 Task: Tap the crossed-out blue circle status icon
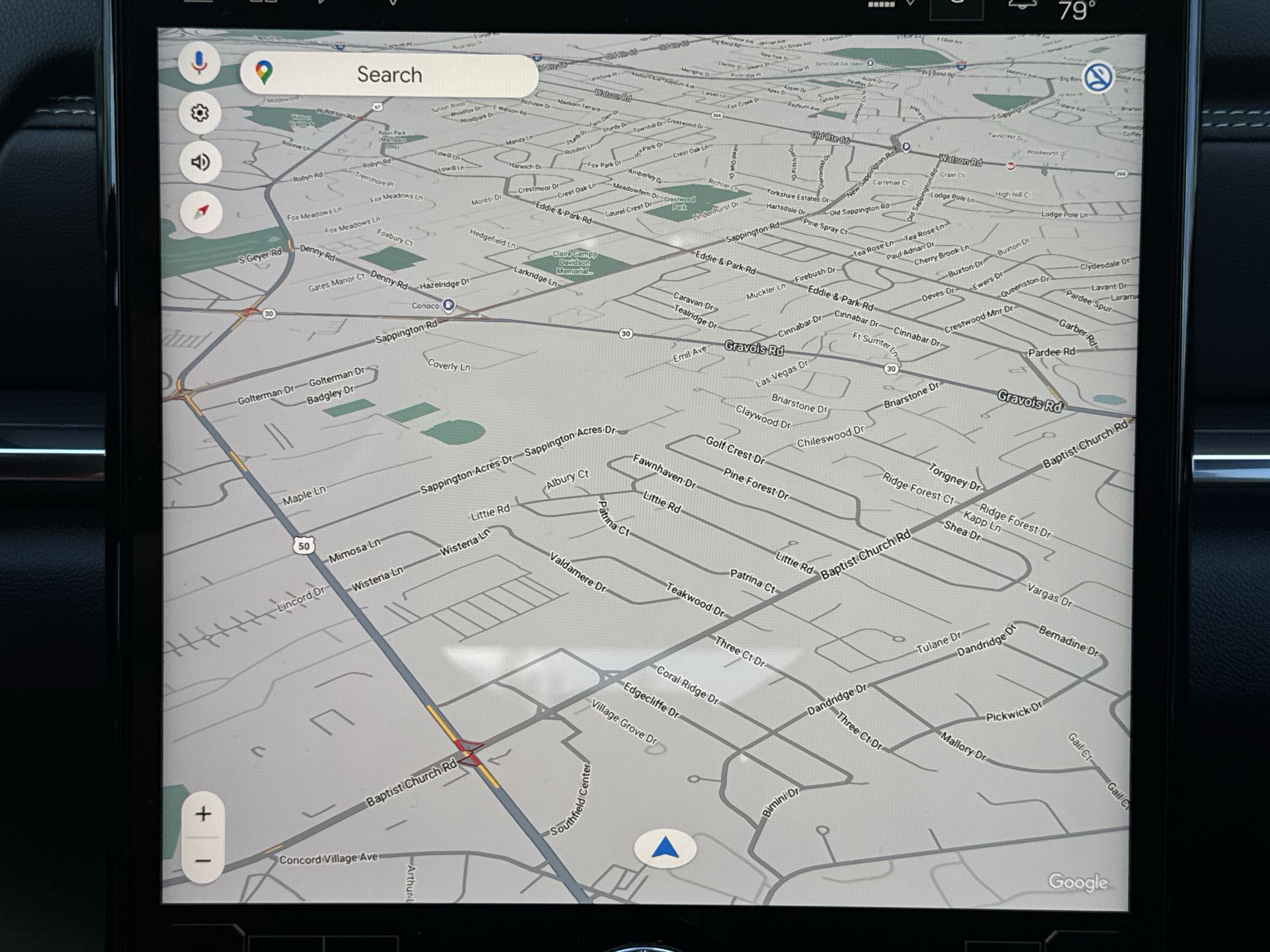click(1098, 78)
